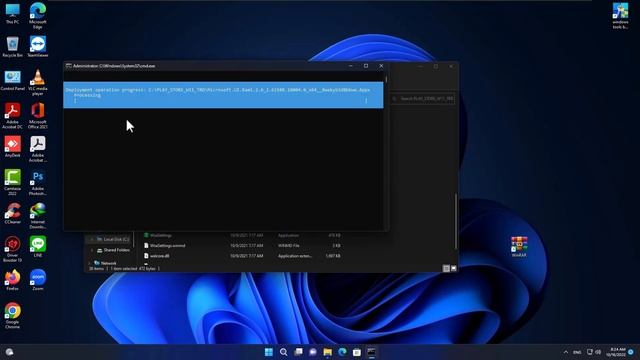640x360 pixels.
Task: Open the Adobe Photoshop desktop shortcut
Action: tap(38, 182)
